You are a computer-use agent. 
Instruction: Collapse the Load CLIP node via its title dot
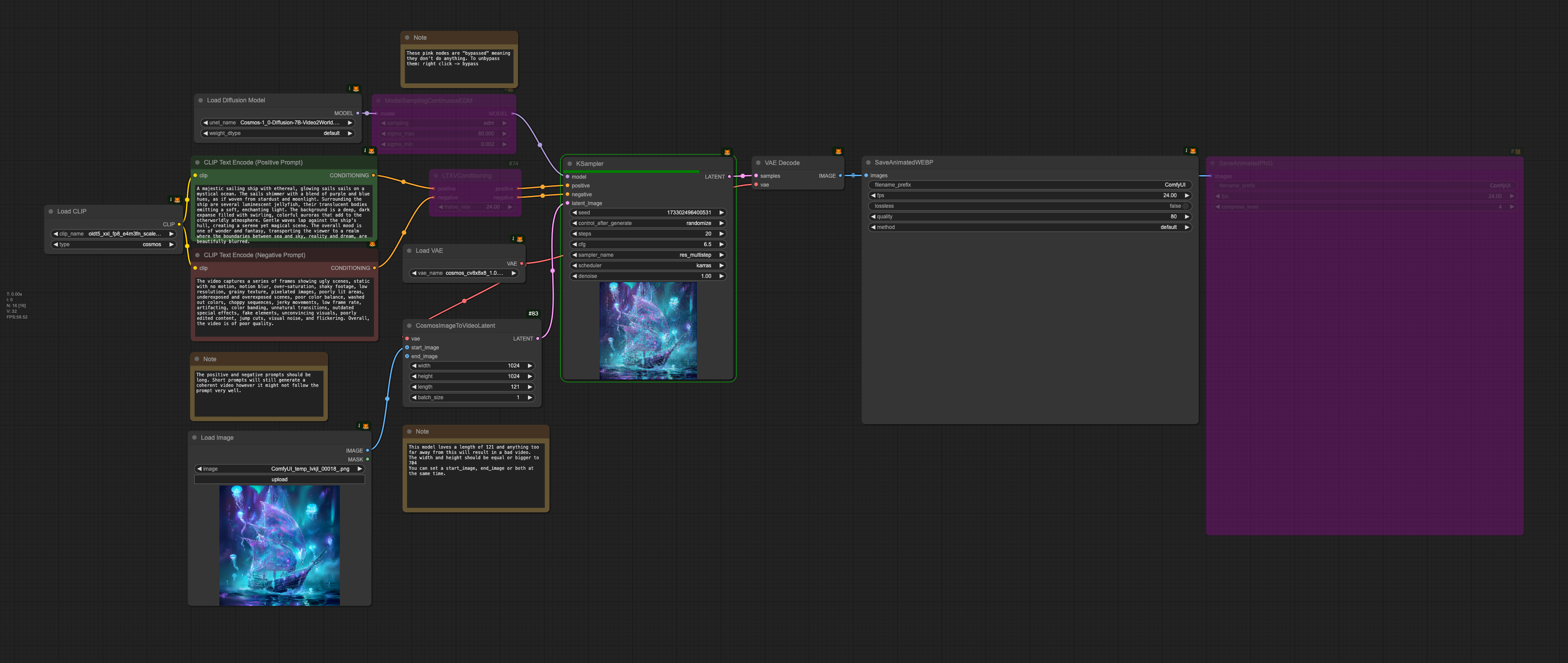(x=50, y=211)
